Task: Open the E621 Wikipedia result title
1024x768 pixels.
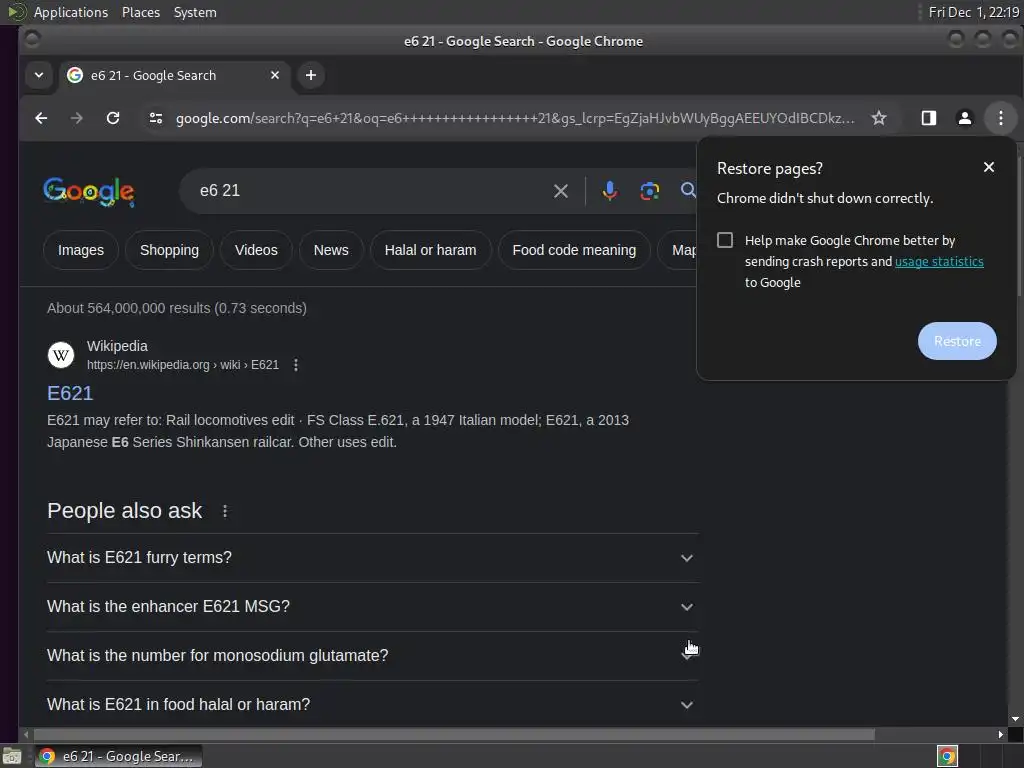Action: (x=70, y=393)
